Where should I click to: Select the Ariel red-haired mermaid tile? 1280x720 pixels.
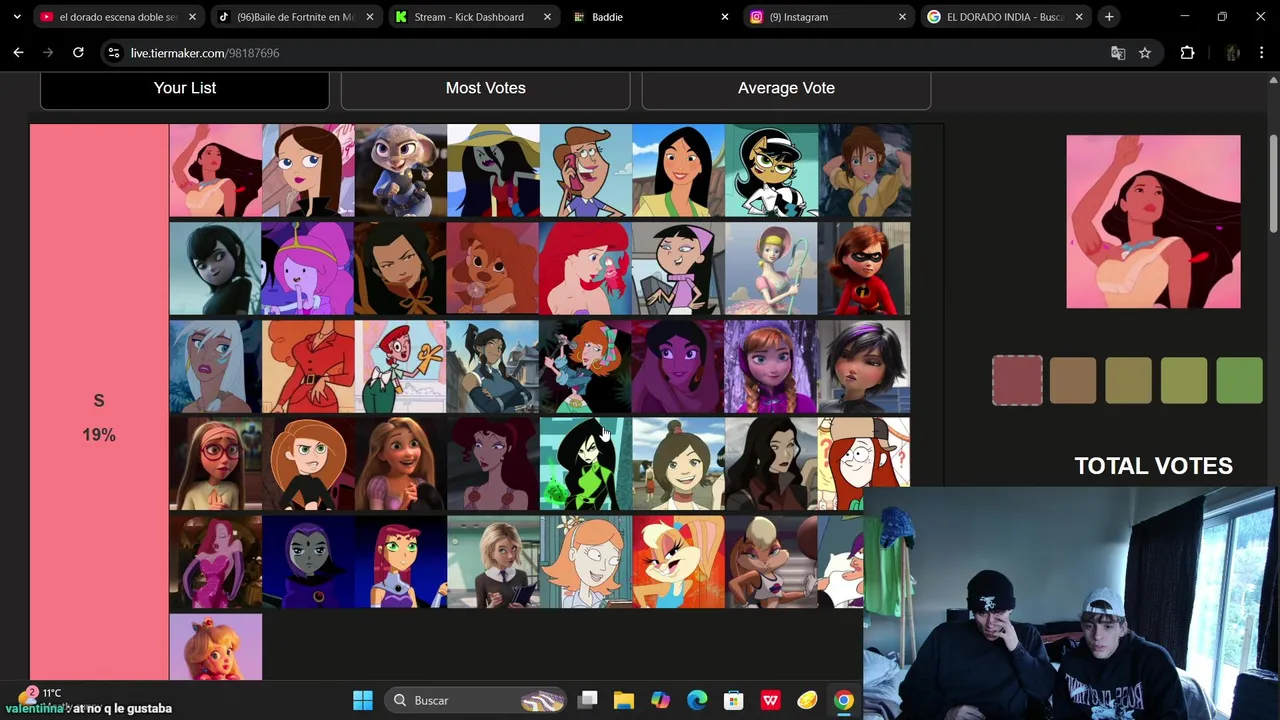[585, 268]
